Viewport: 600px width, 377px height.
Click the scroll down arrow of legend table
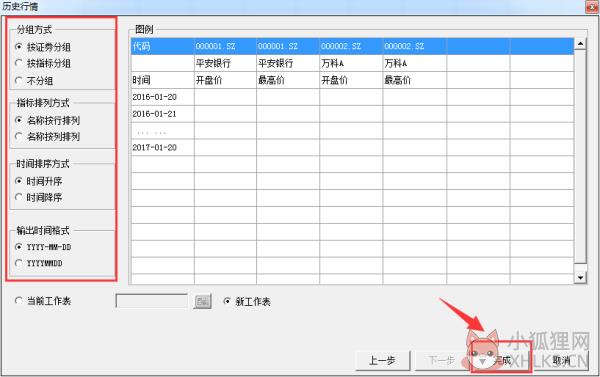pos(580,277)
